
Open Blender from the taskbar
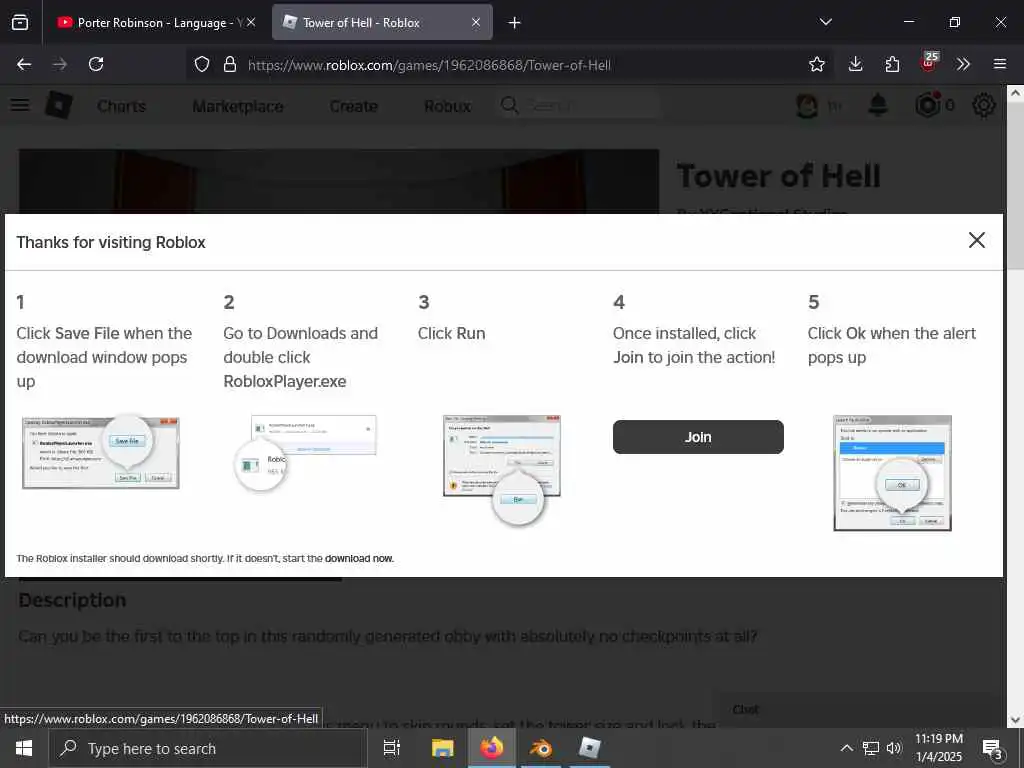pos(541,748)
